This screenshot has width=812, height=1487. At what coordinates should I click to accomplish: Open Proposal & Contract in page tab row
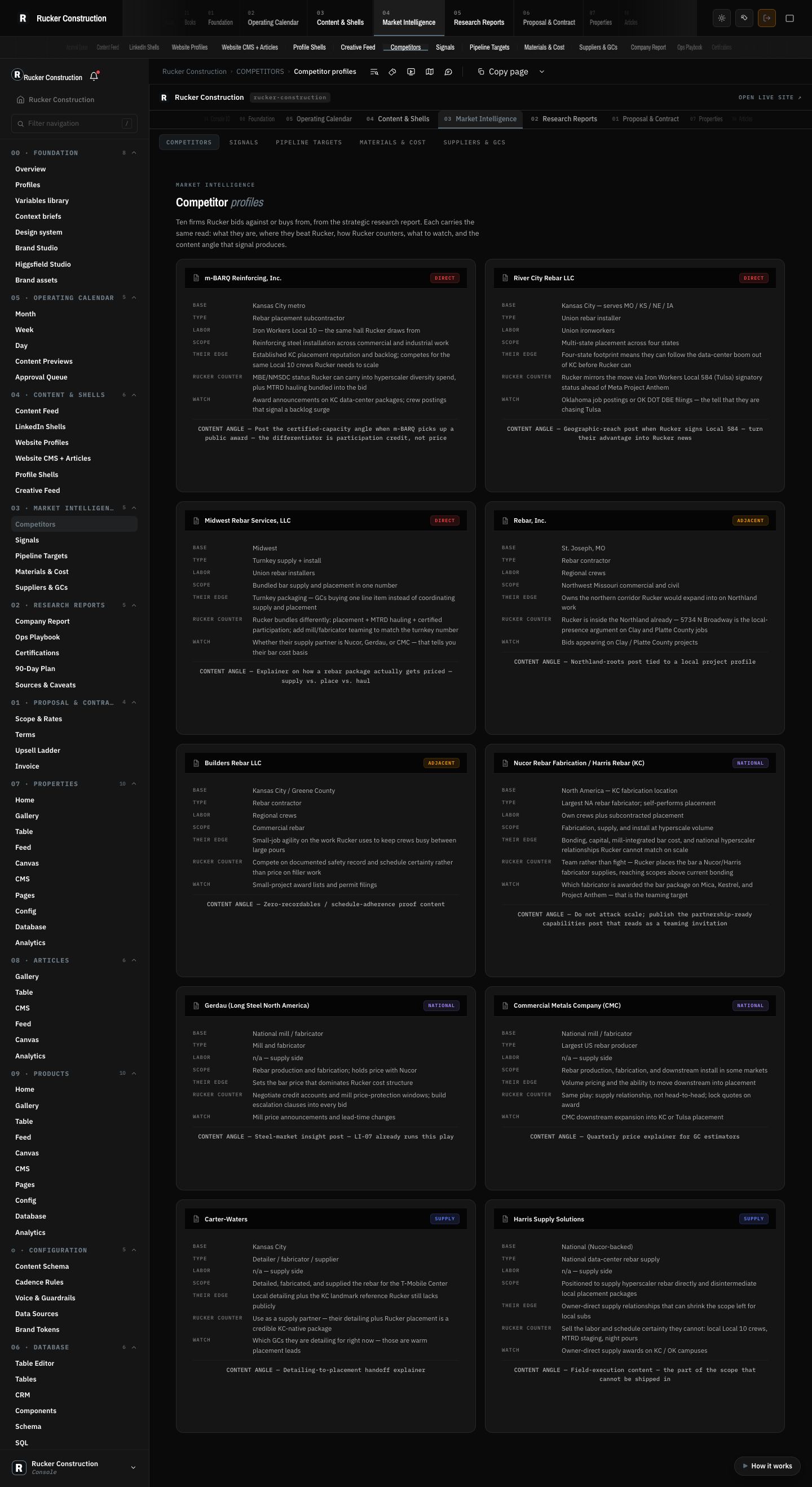(x=645, y=119)
